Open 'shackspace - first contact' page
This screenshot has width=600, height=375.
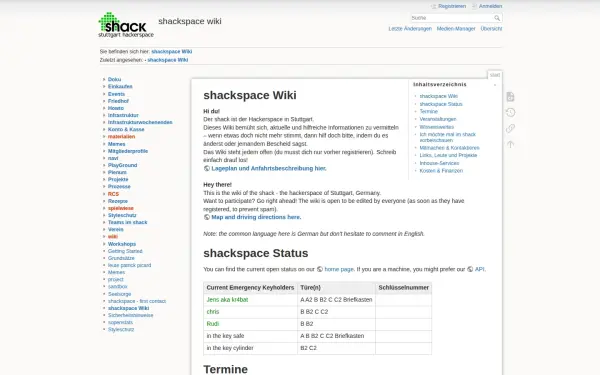[137, 301]
